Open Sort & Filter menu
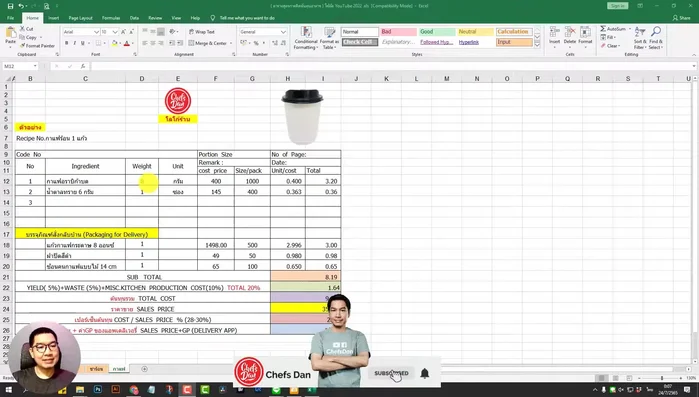 tap(640, 38)
